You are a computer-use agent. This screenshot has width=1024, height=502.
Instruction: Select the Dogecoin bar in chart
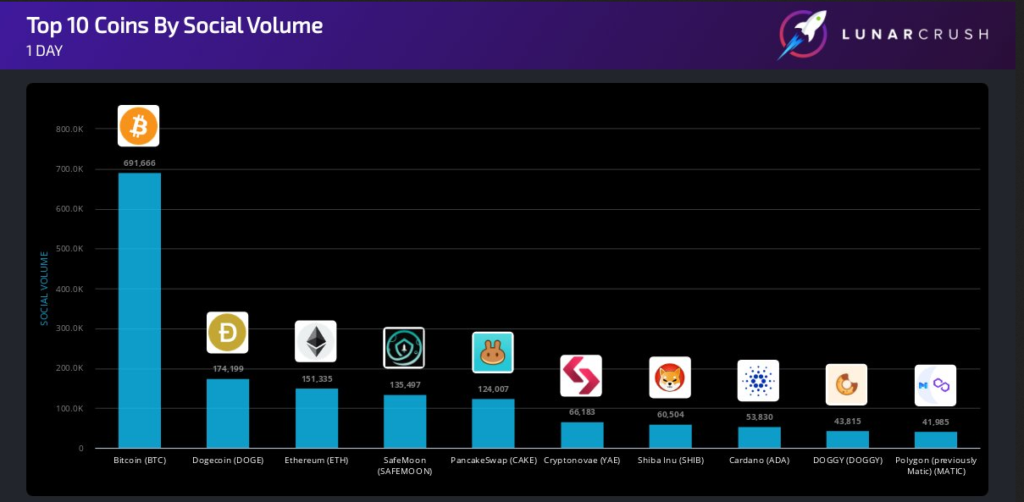(x=228, y=413)
